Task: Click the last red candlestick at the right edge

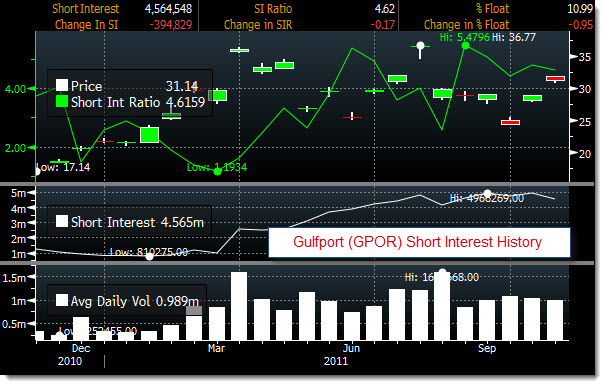Action: coord(555,79)
